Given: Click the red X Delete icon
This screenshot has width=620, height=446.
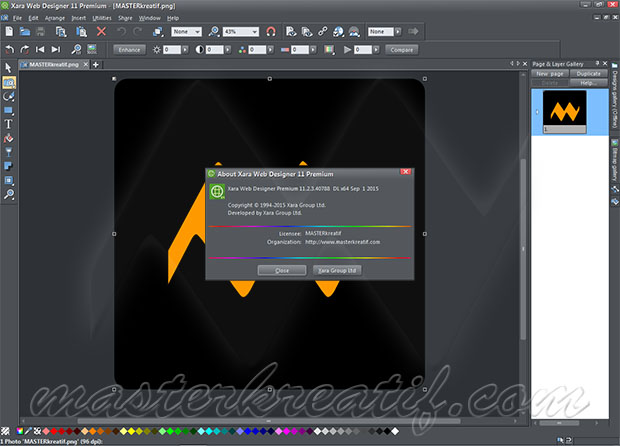Looking at the screenshot, I should coord(101,31).
